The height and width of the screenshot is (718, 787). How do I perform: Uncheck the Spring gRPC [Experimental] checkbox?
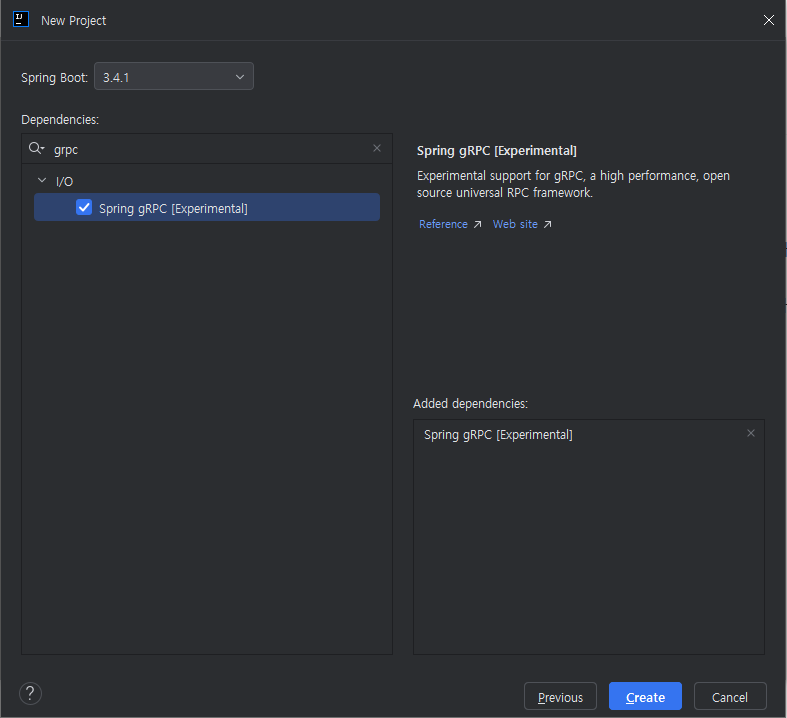tap(84, 207)
